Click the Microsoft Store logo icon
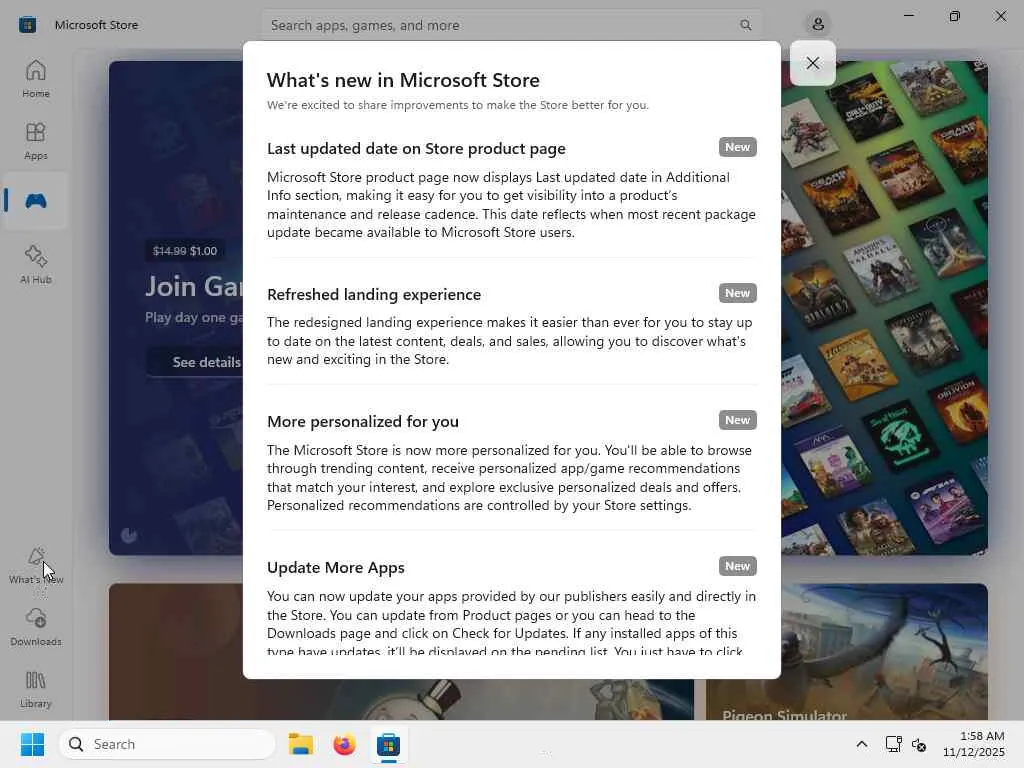The width and height of the screenshot is (1024, 768). [x=27, y=25]
